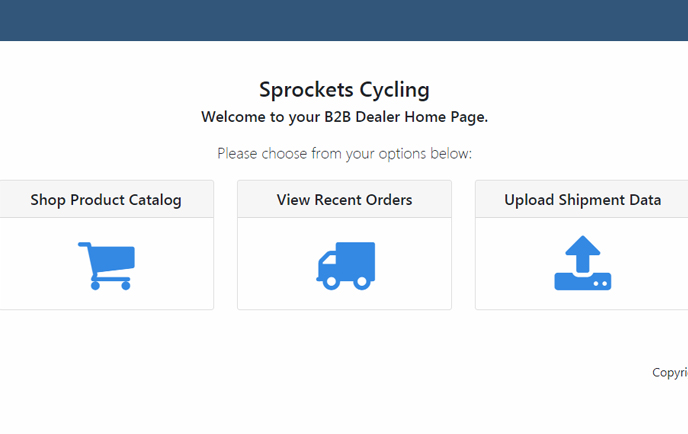The image size is (688, 434).
Task: Select the View Recent Orders heading
Action: [344, 200]
